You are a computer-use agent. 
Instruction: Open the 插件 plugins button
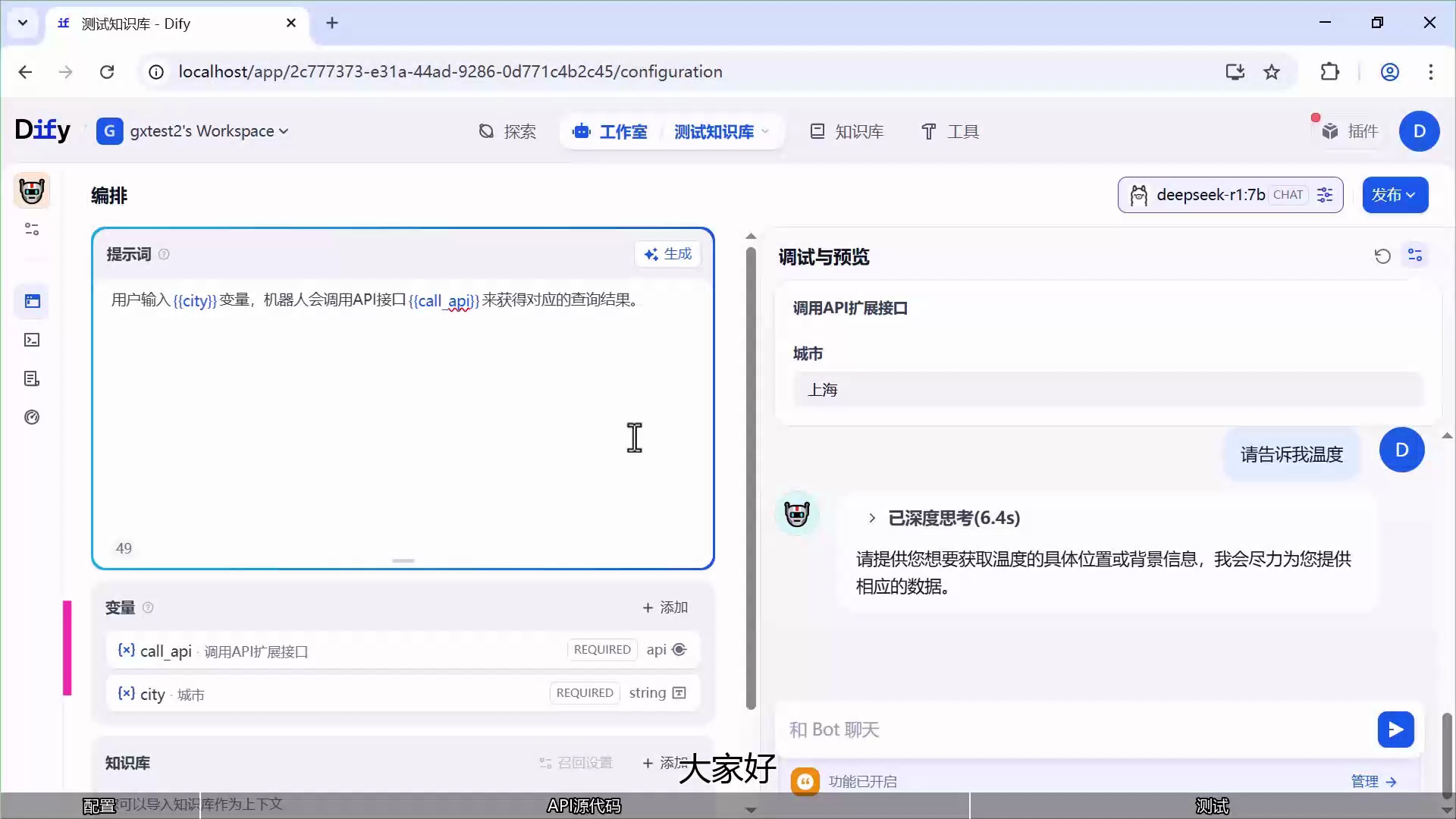(1351, 131)
